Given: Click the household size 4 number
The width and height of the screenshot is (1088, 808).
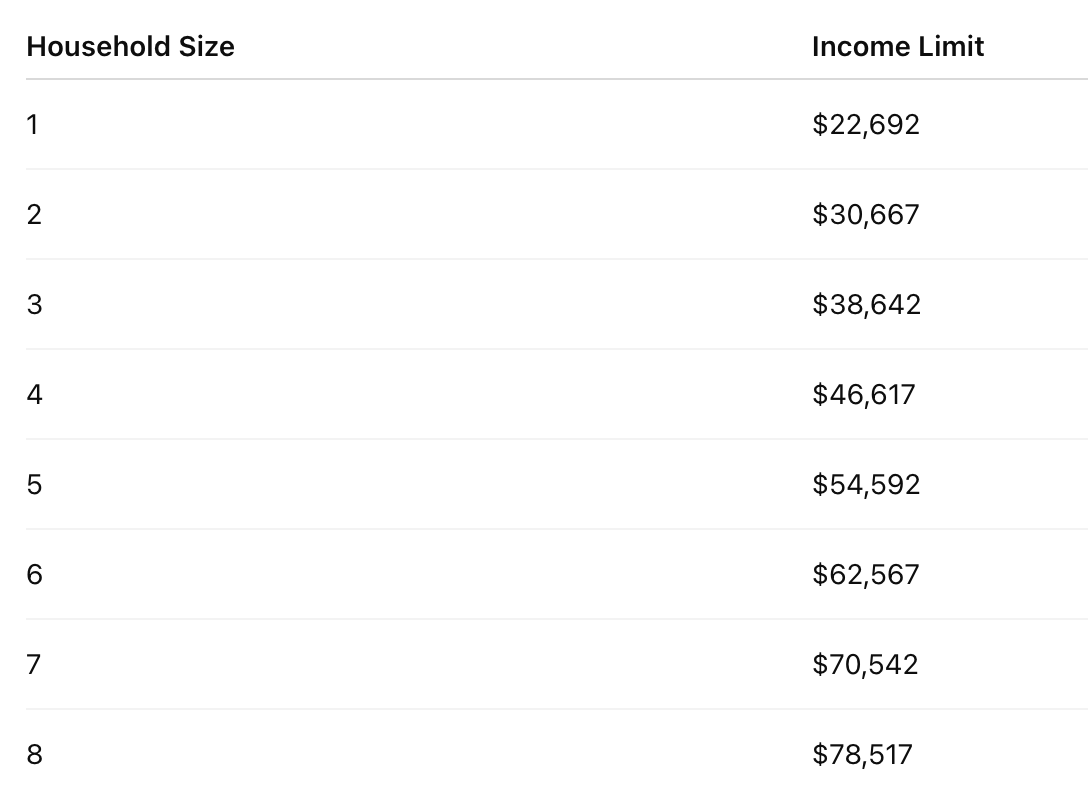Looking at the screenshot, I should pos(35,394).
